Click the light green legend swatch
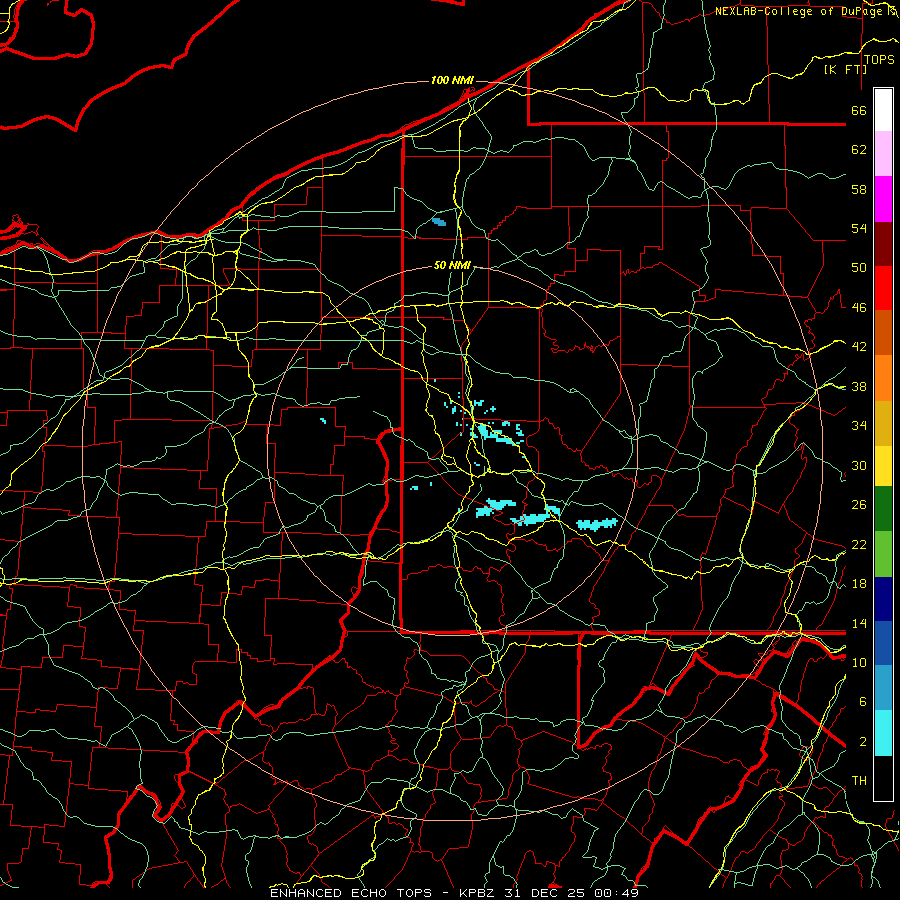 [x=883, y=554]
